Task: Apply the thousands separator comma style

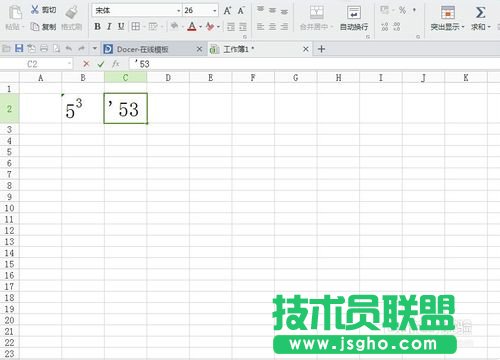Action: pos(414,10)
